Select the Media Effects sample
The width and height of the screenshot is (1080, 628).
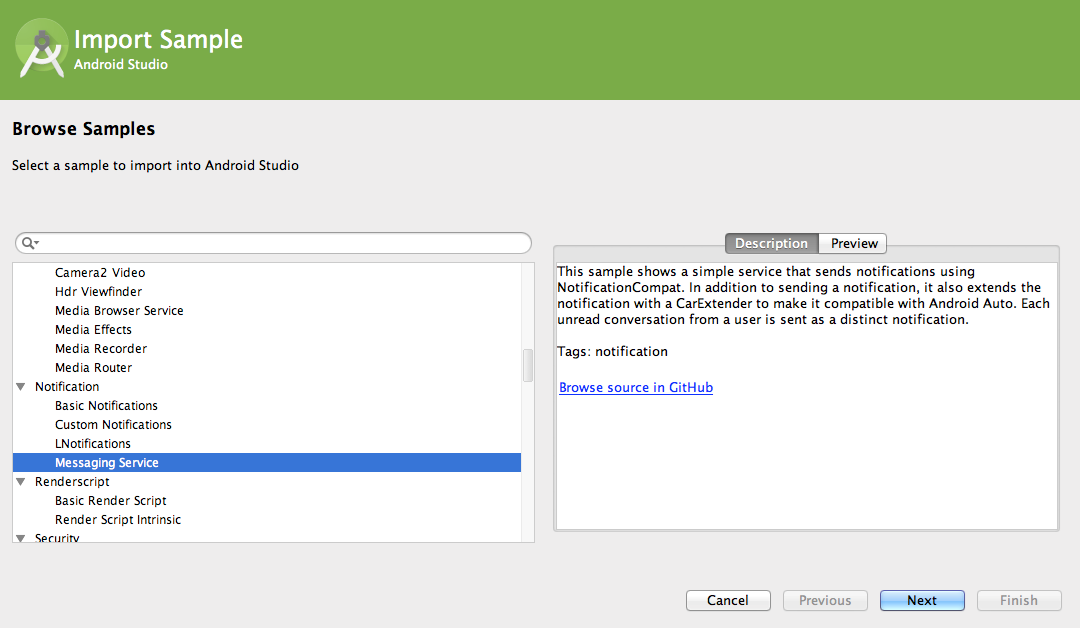(x=93, y=330)
